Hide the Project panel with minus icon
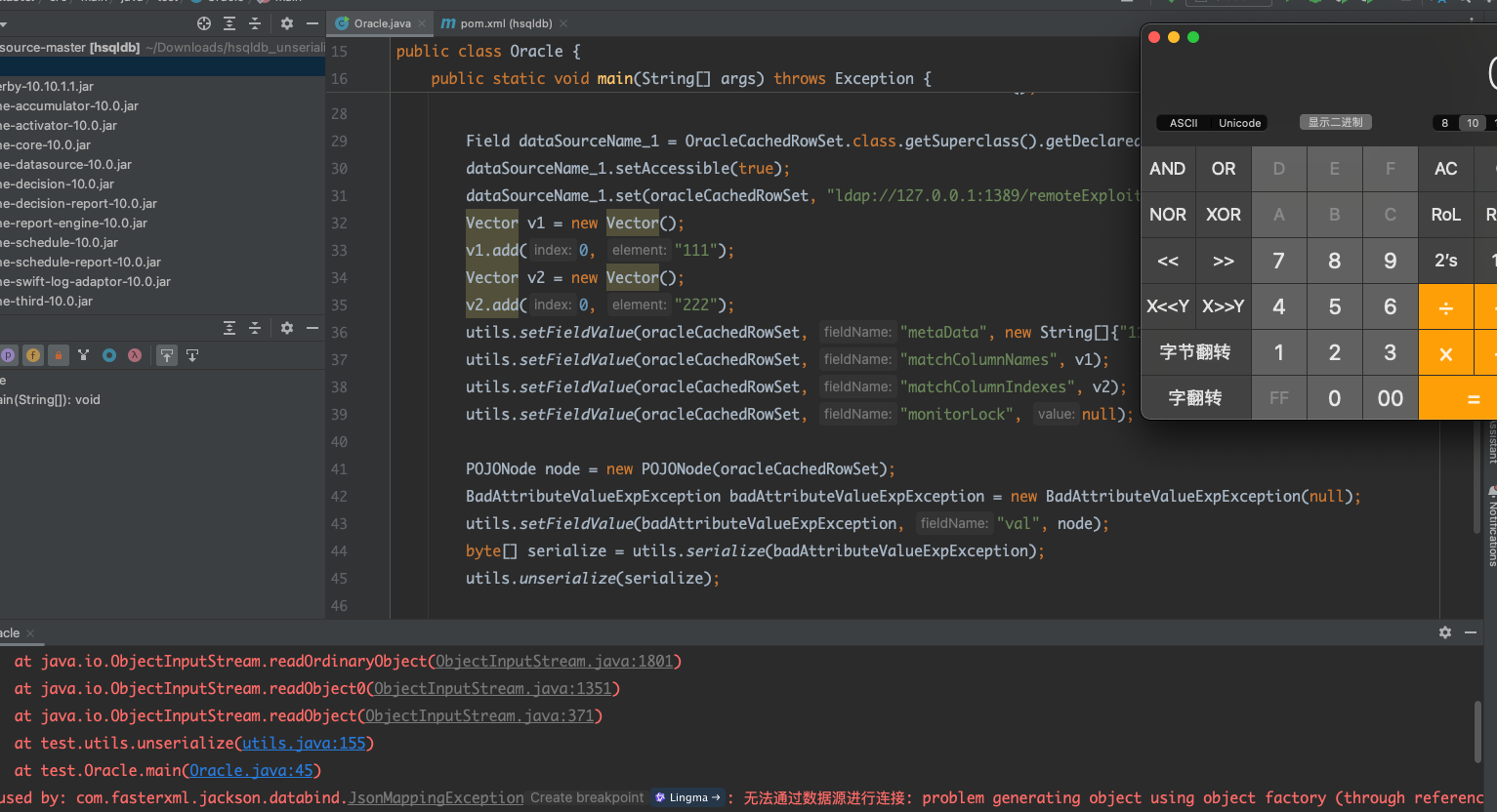 (312, 23)
